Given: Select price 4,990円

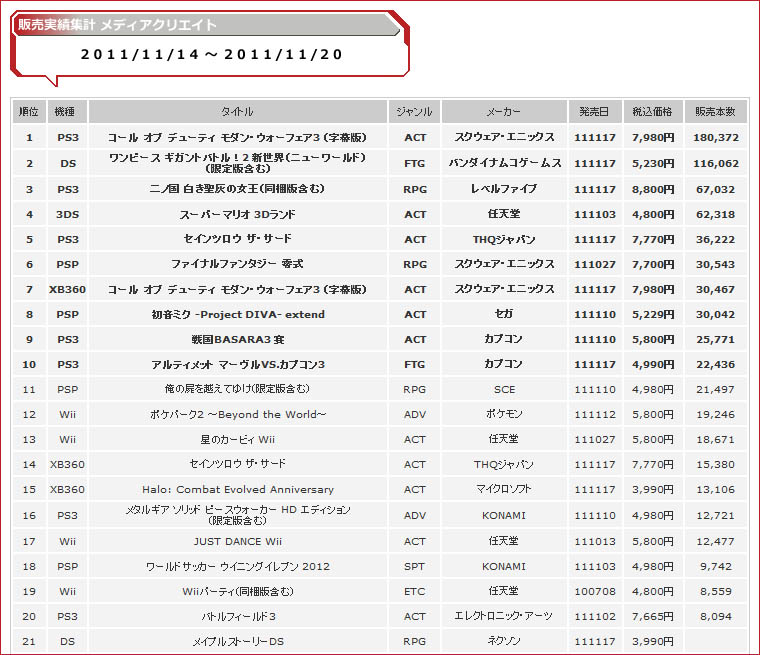Looking at the screenshot, I should 653,365.
